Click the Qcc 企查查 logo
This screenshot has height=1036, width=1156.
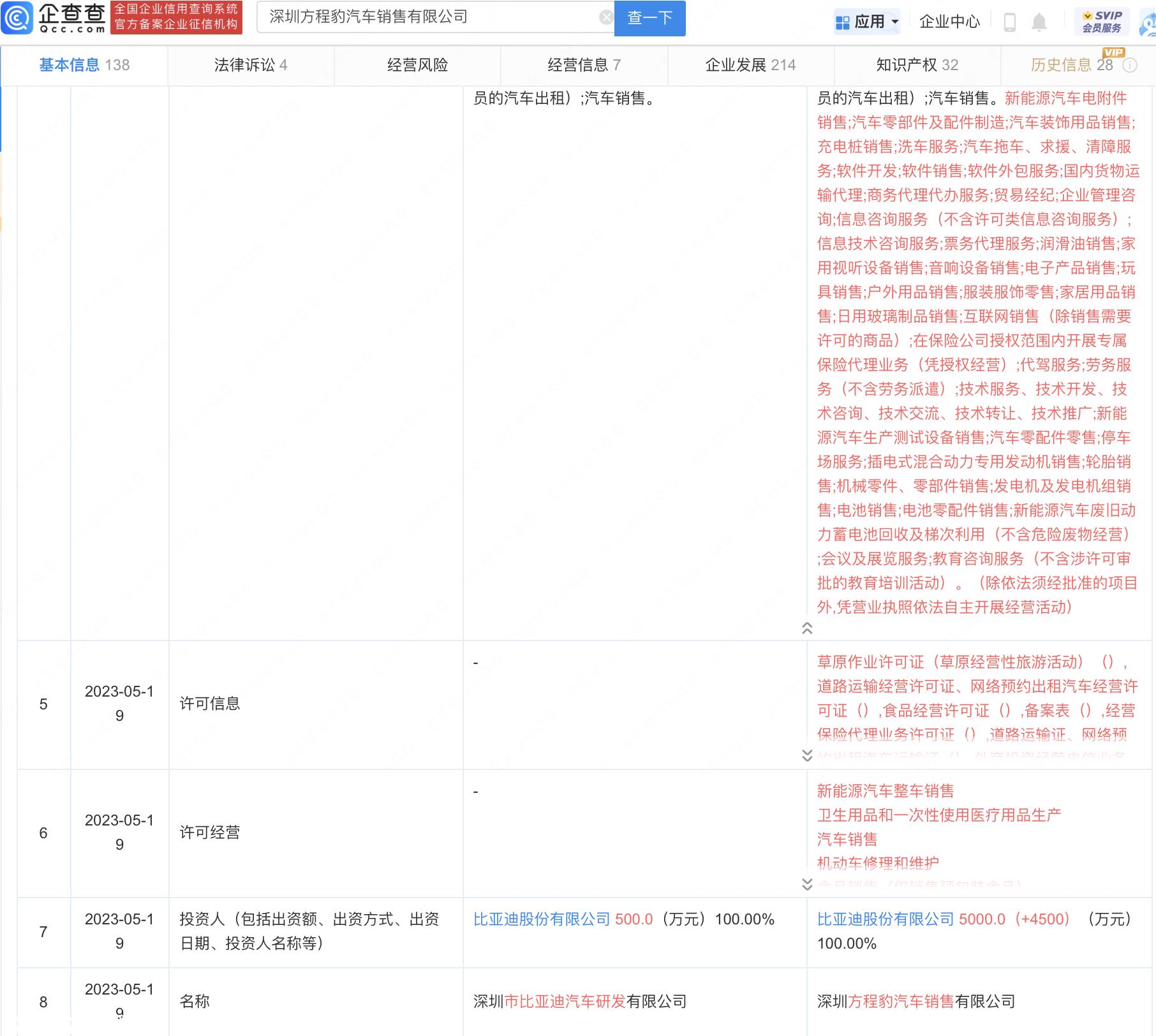(x=54, y=18)
